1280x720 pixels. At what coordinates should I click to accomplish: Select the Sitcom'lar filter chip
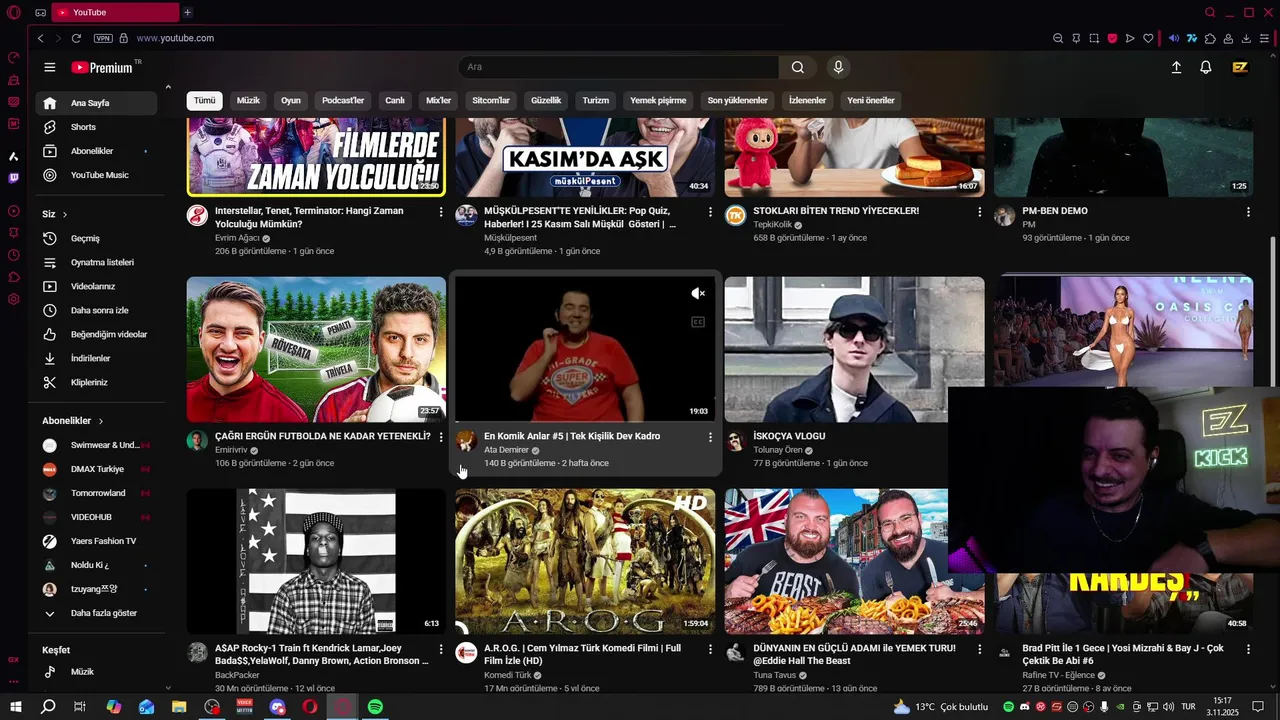(491, 100)
